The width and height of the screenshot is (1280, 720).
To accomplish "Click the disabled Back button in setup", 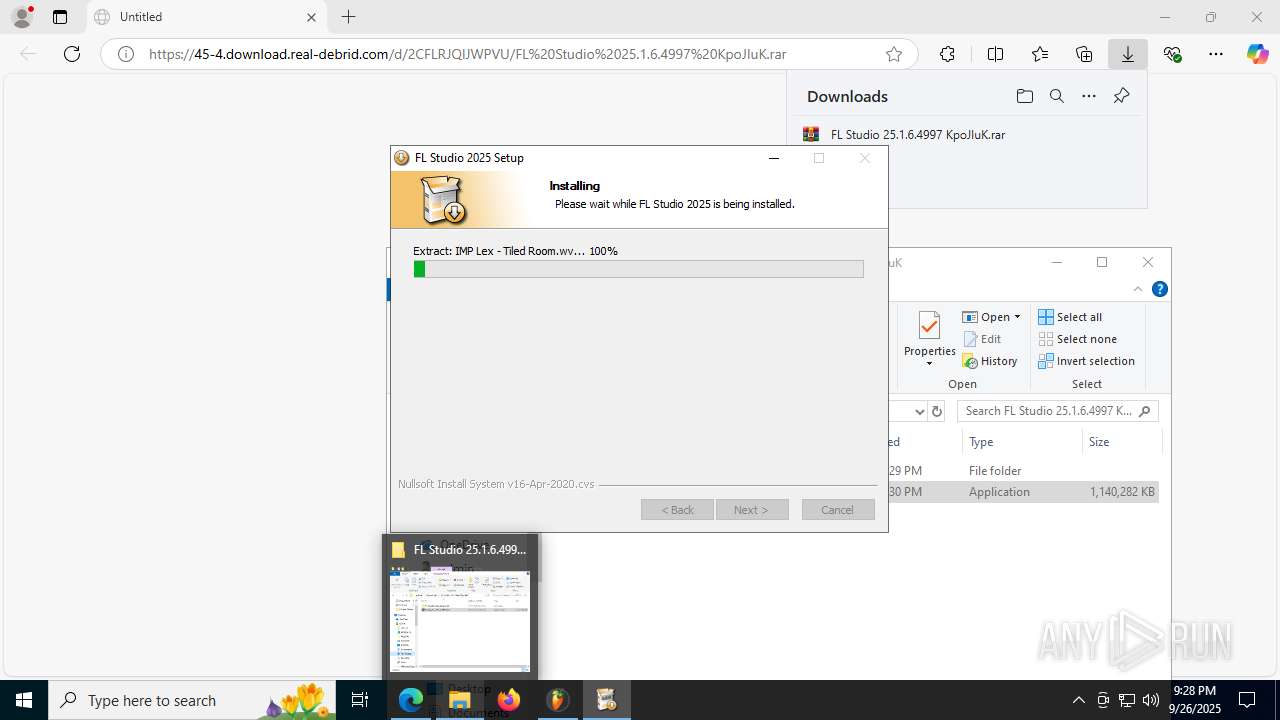I will [677, 510].
